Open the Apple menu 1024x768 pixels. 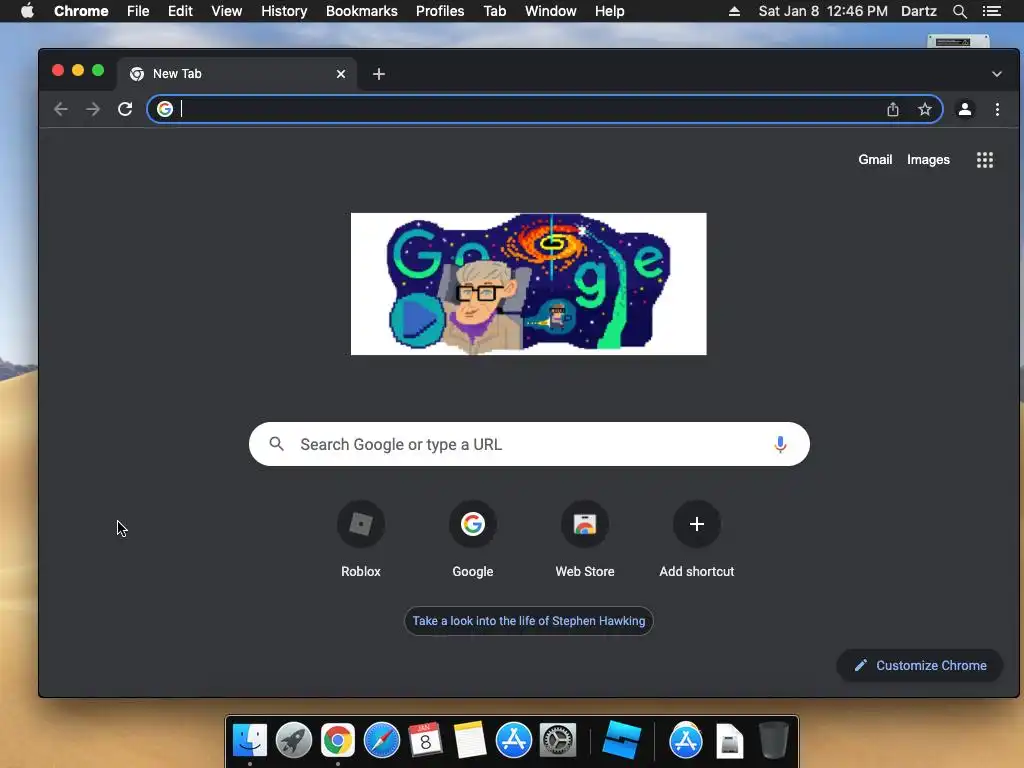[27, 11]
